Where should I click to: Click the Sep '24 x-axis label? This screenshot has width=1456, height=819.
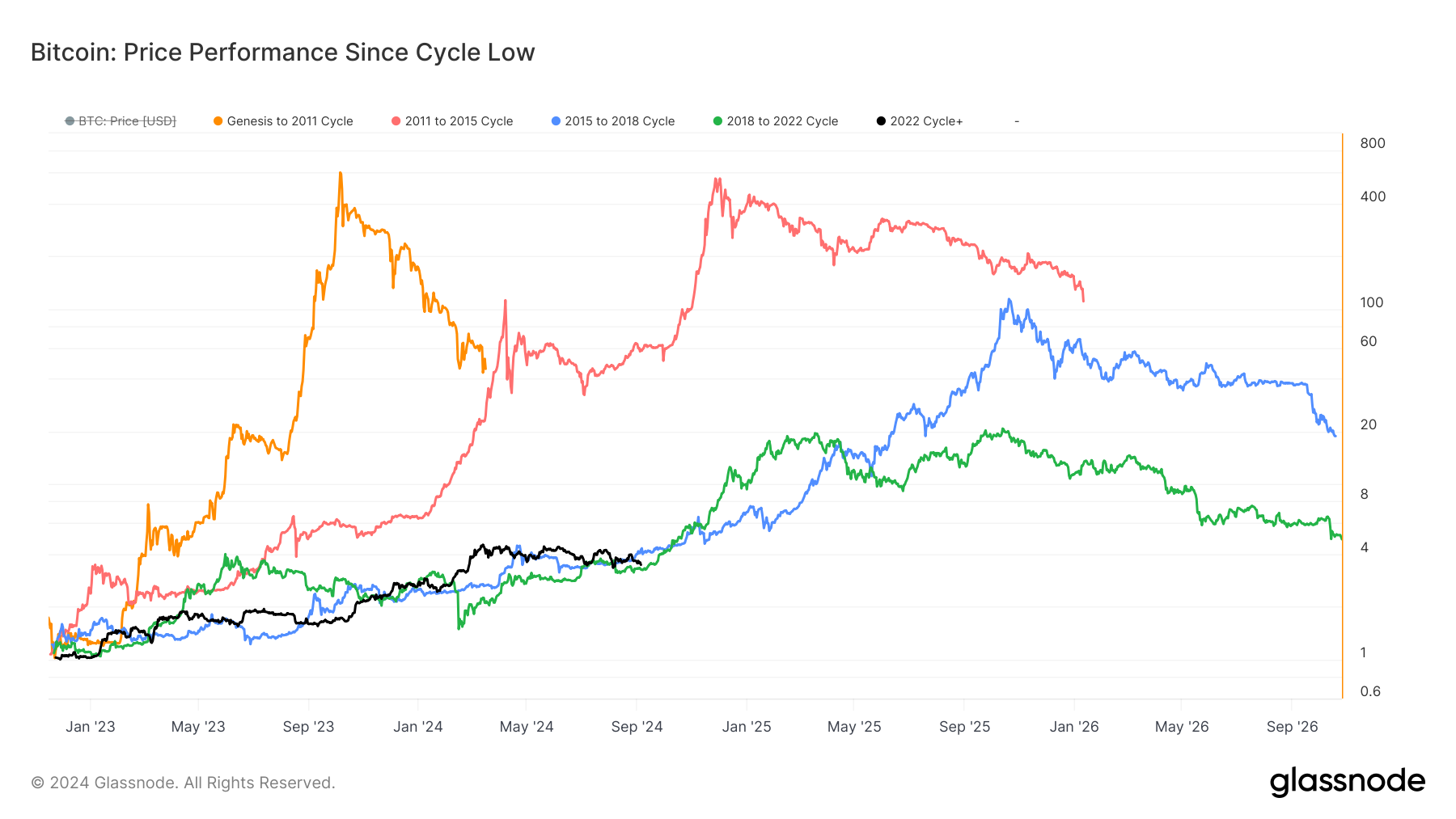point(637,727)
